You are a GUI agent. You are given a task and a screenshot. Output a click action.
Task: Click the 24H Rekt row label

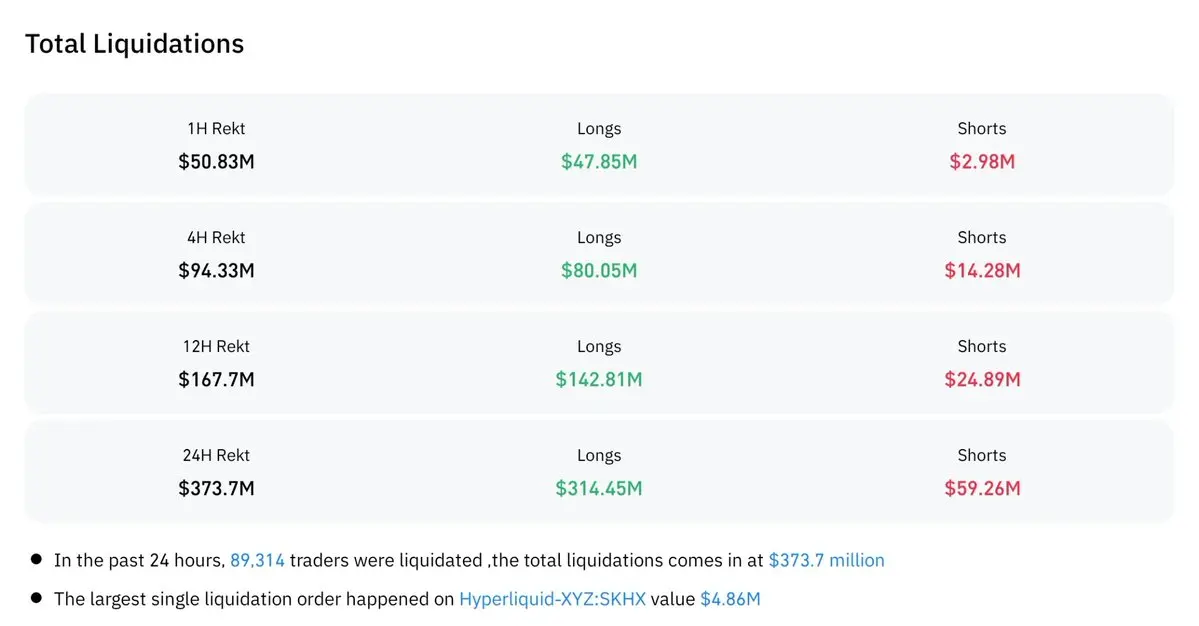point(216,456)
